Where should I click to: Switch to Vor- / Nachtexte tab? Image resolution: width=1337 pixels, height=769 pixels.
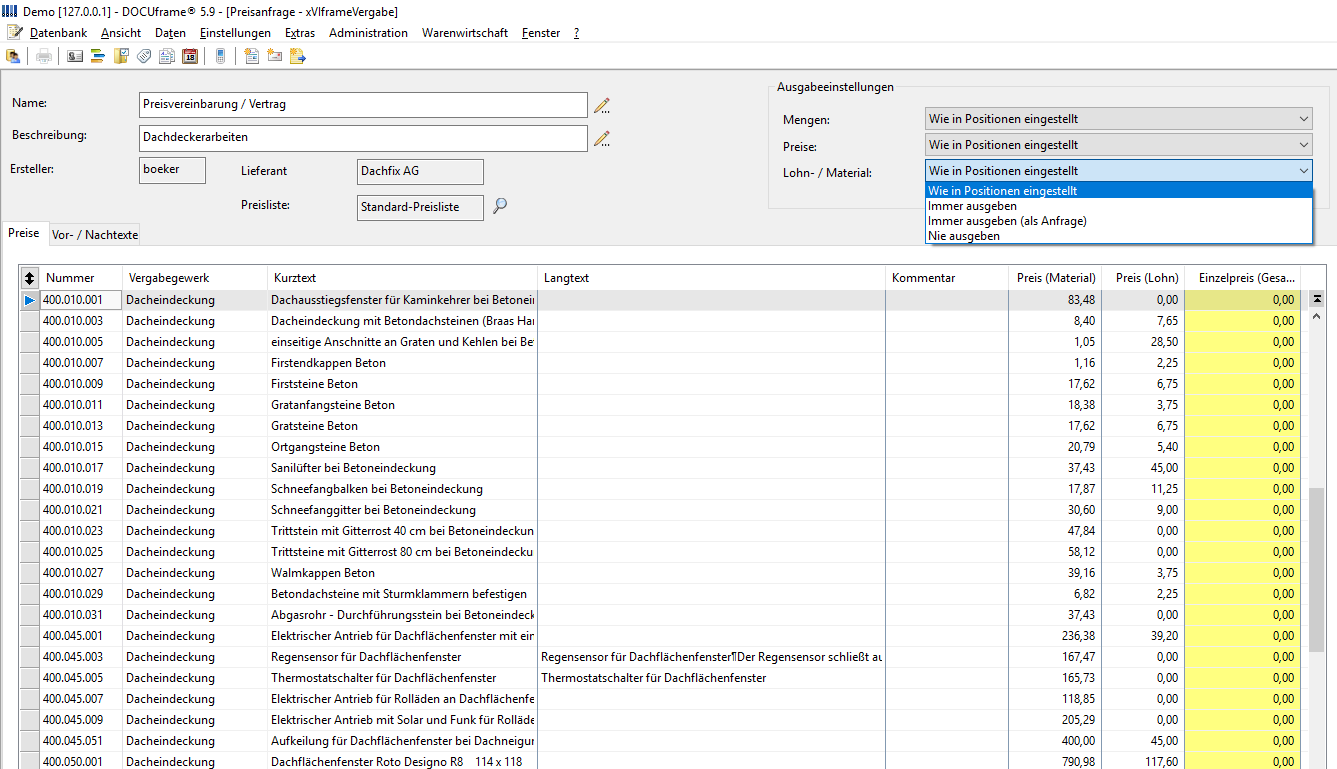click(x=94, y=235)
